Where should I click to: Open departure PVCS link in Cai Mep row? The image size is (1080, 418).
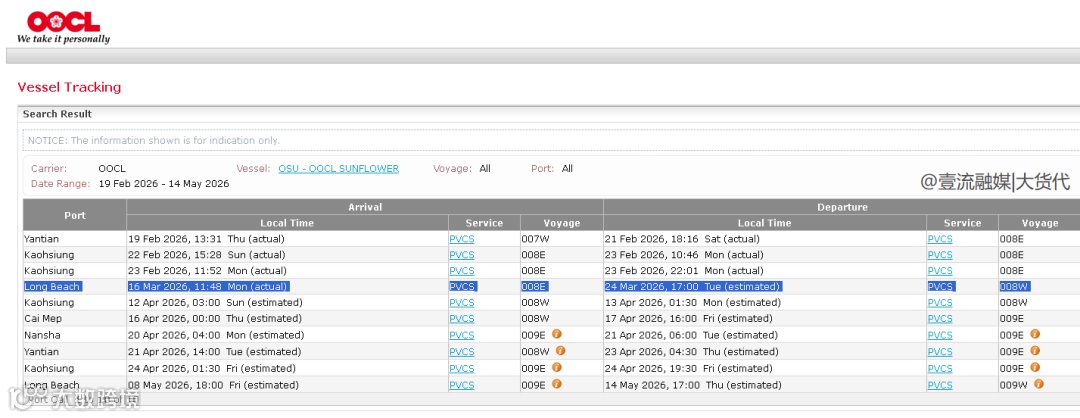(x=940, y=319)
